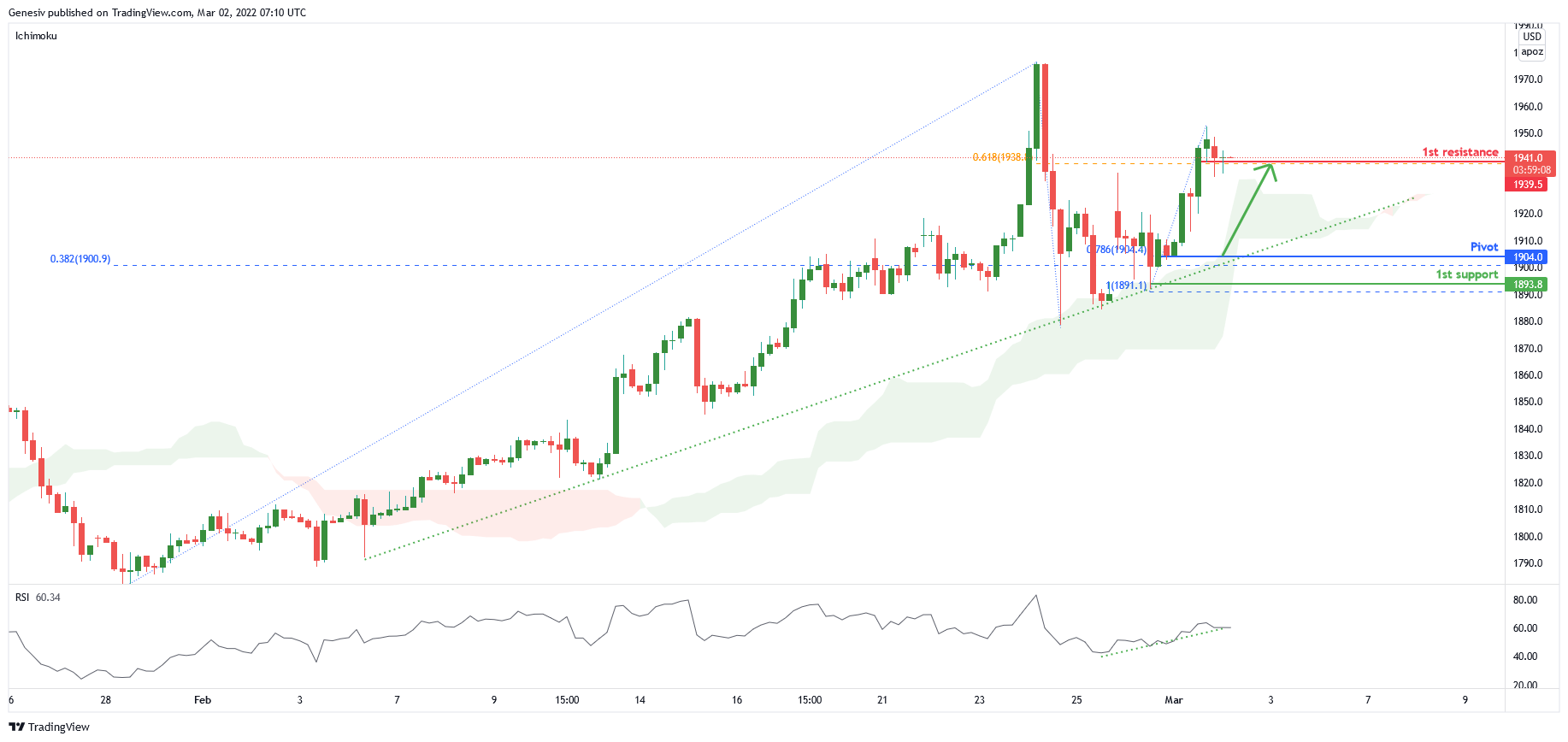Click the 21 date on time axis
This screenshot has height=742, width=1568.
tap(882, 700)
